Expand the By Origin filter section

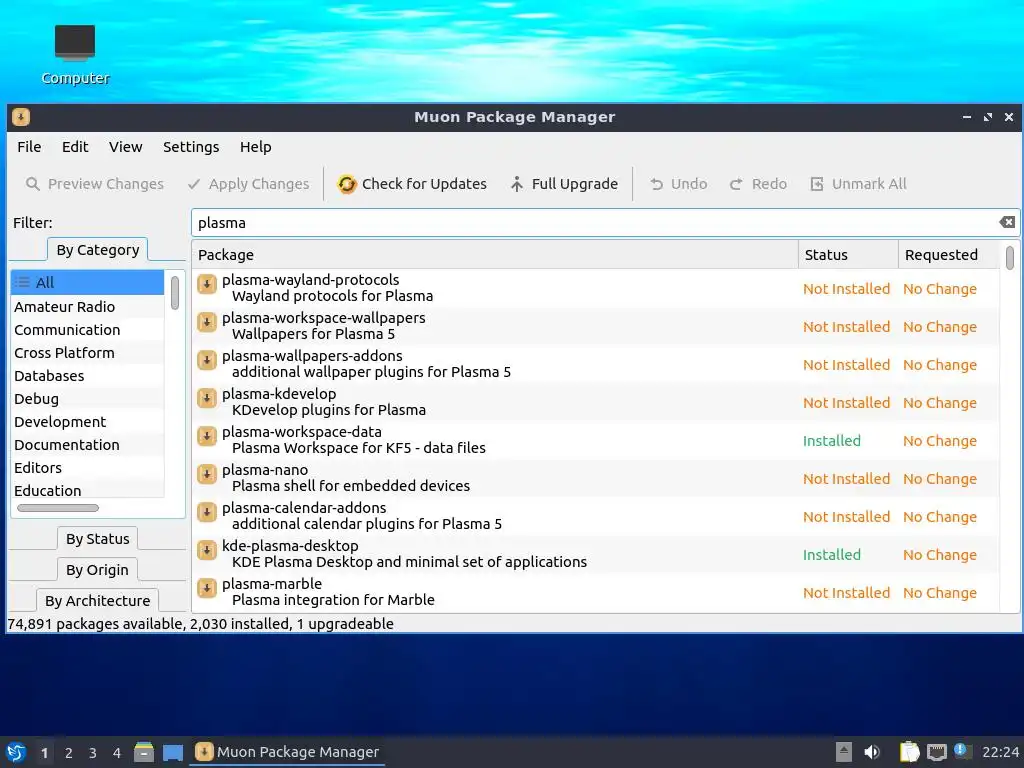tap(97, 569)
